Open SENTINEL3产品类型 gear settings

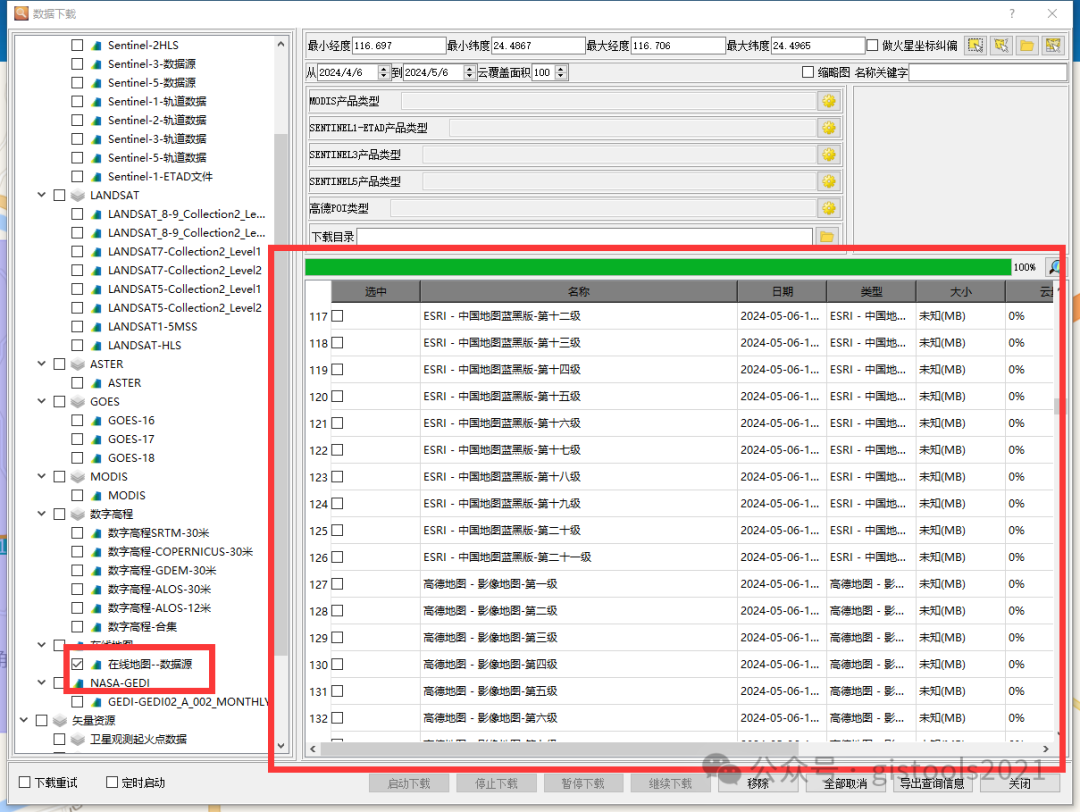pyautogui.click(x=829, y=155)
